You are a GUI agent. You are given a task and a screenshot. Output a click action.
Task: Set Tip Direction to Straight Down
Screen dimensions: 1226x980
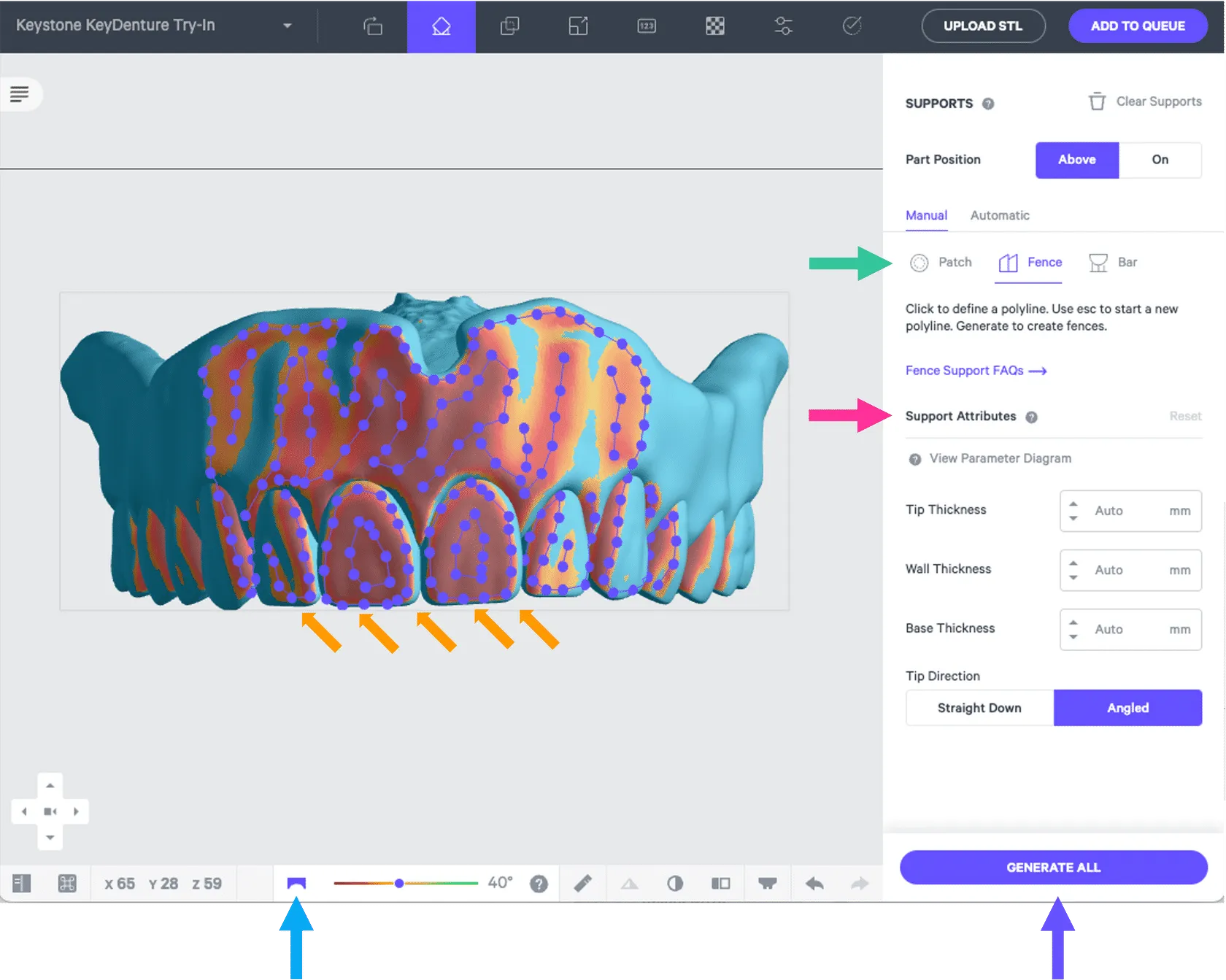click(979, 708)
